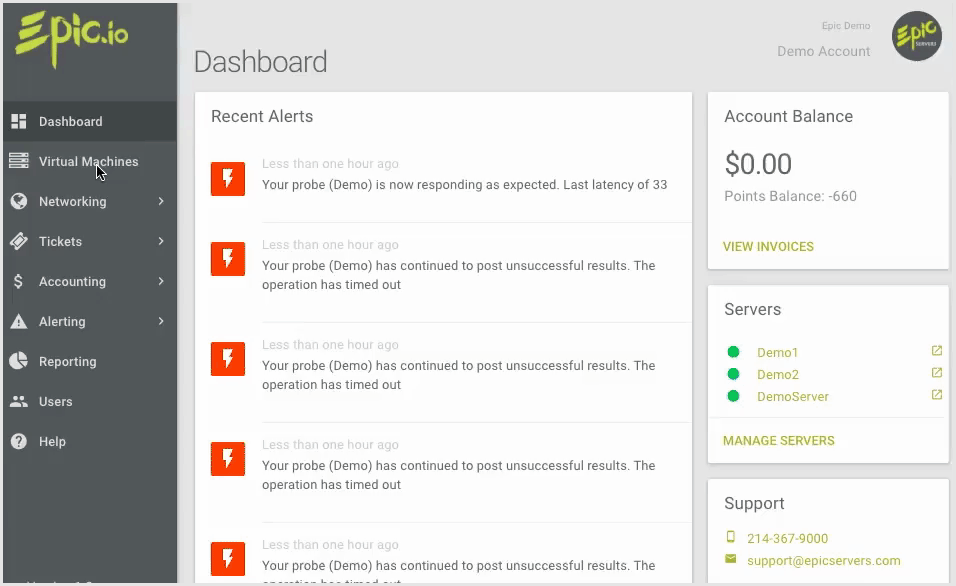The height and width of the screenshot is (586, 956).
Task: Open the Epic Servers account avatar
Action: pyautogui.click(x=916, y=37)
